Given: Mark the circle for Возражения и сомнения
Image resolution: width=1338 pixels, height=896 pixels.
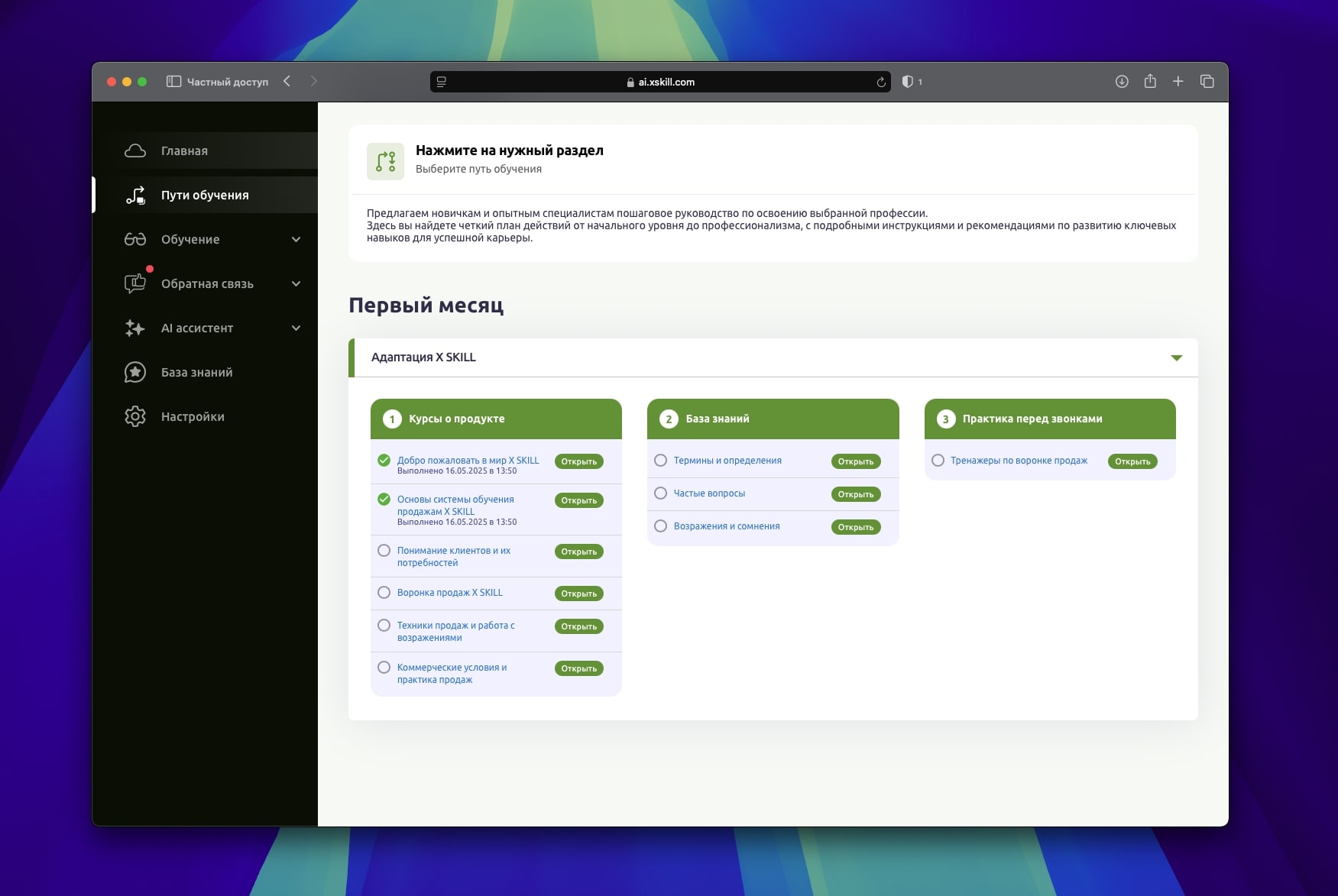Looking at the screenshot, I should pyautogui.click(x=661, y=526).
